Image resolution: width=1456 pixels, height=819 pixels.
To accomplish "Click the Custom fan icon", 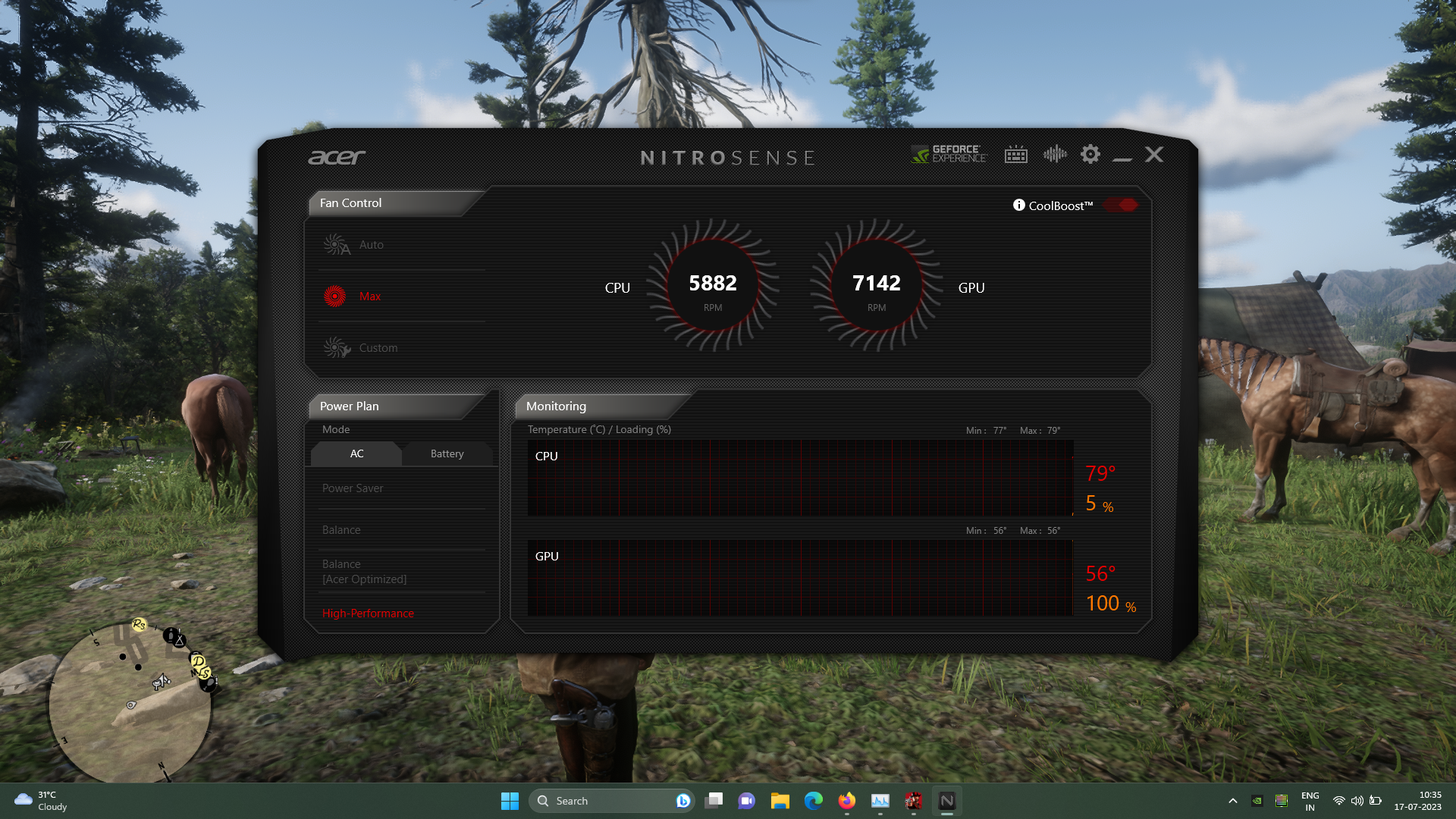I will point(336,347).
